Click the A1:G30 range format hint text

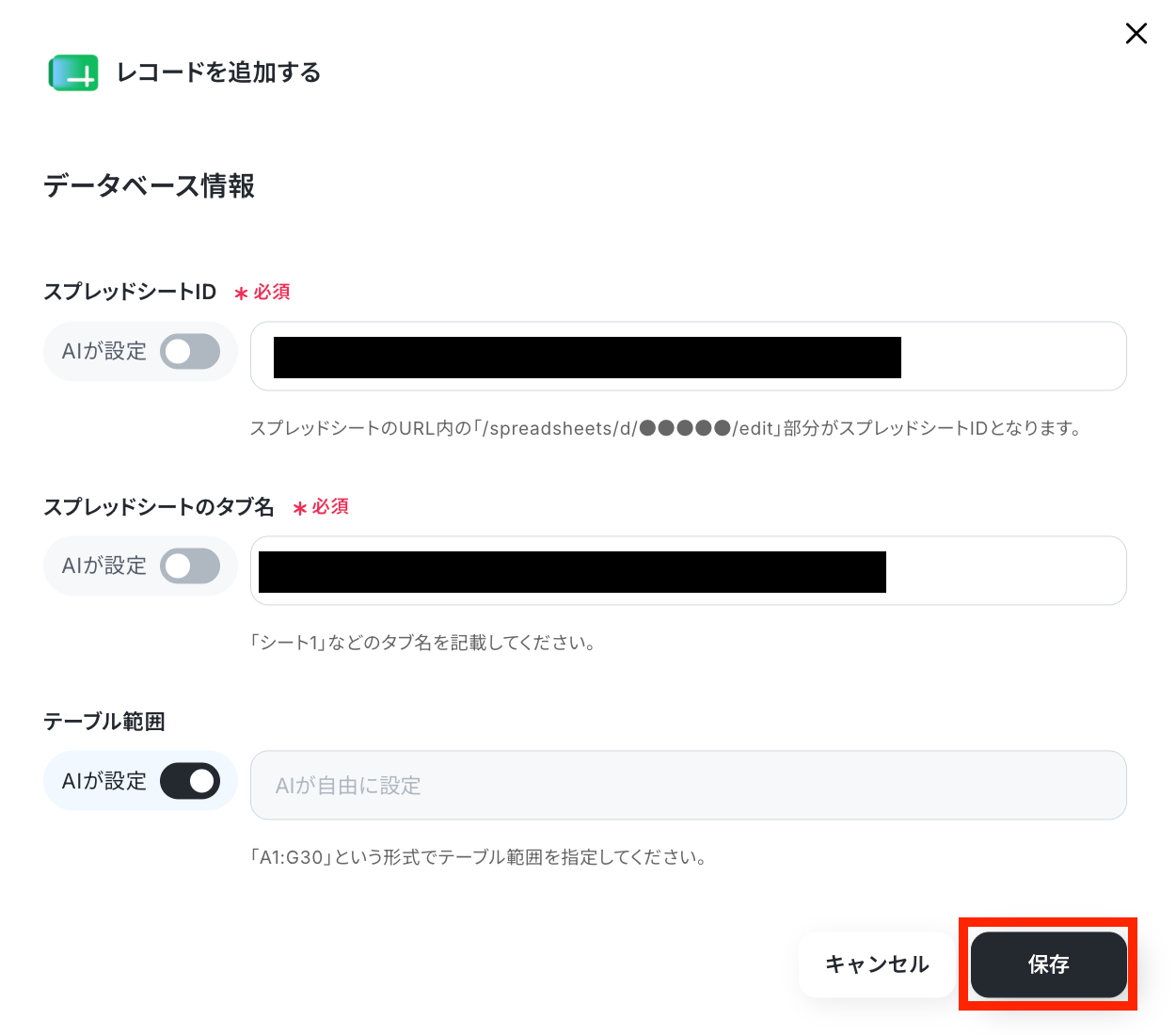point(479,857)
